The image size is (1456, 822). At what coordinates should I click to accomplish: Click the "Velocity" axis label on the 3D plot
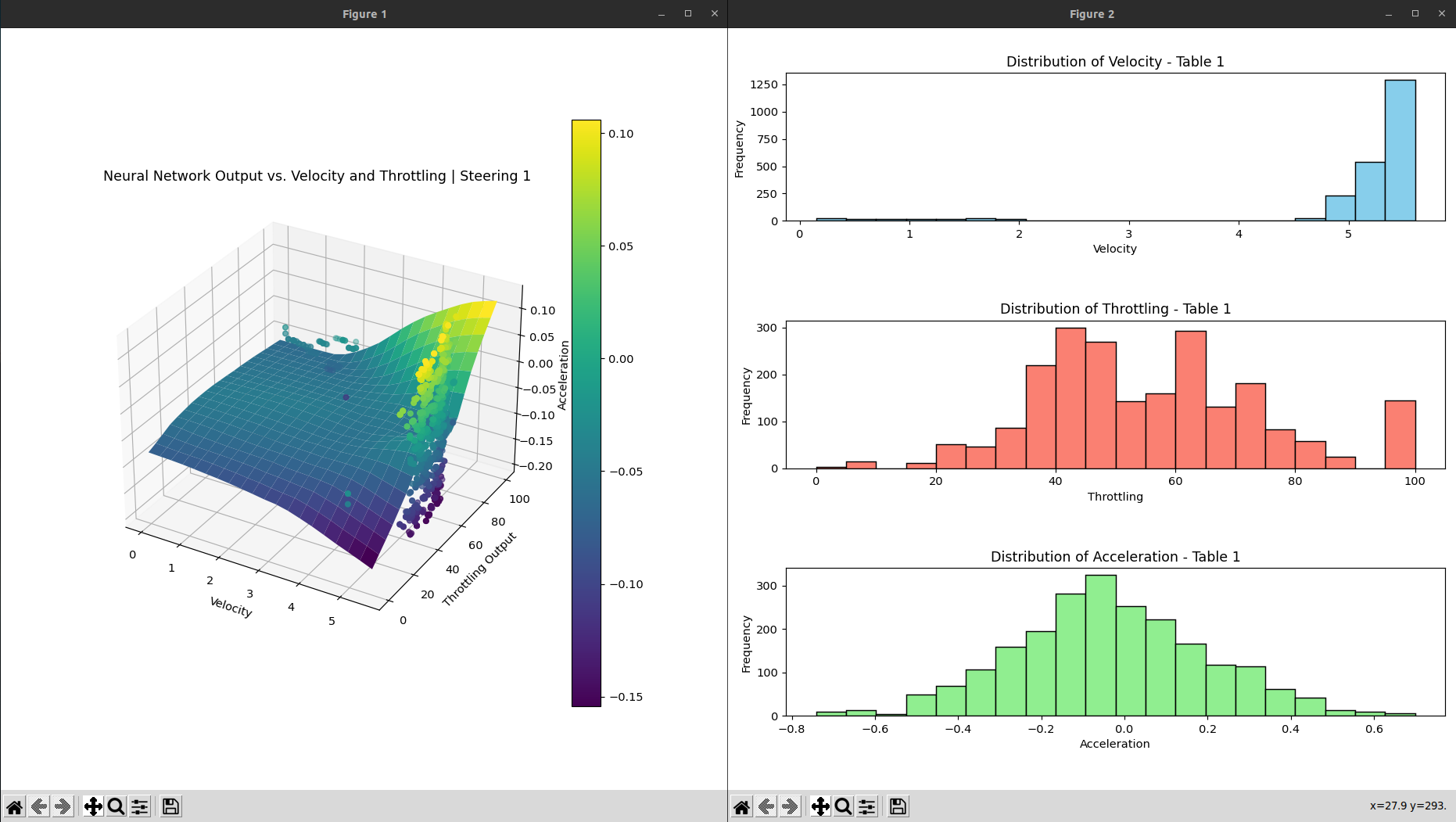[x=231, y=607]
